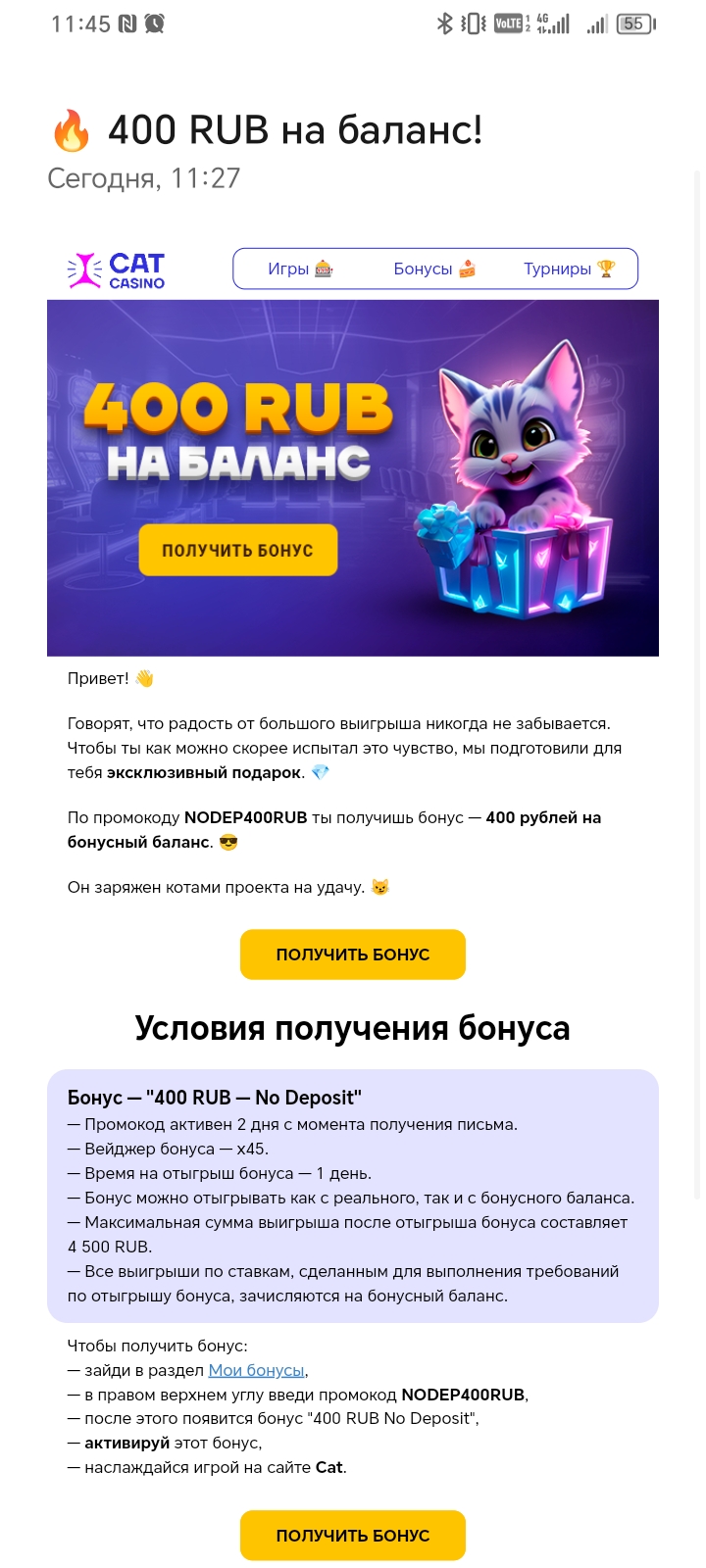The image size is (706, 1568).
Task: Tap the trophy icon beside Турниры
Action: [606, 269]
